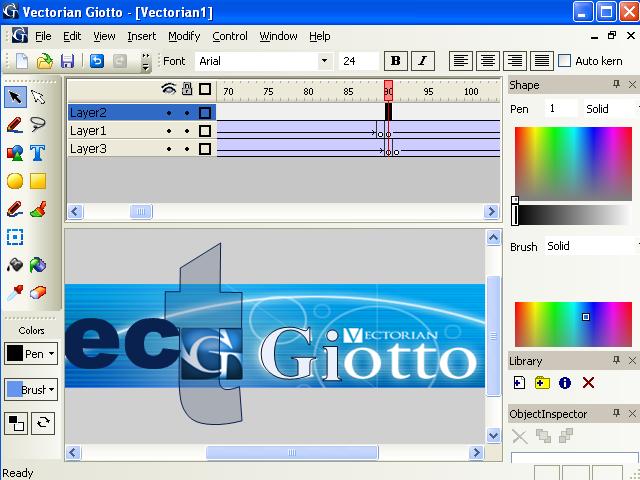The height and width of the screenshot is (480, 640).
Task: Click the Library info icon
Action: (565, 383)
